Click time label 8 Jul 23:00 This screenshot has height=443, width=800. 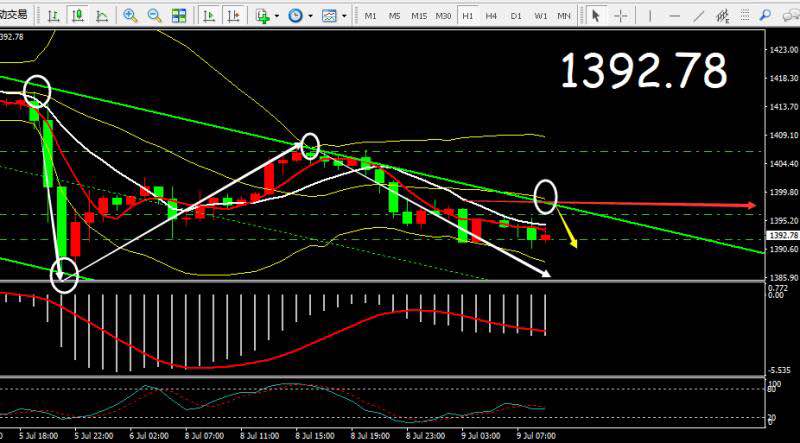click(426, 436)
